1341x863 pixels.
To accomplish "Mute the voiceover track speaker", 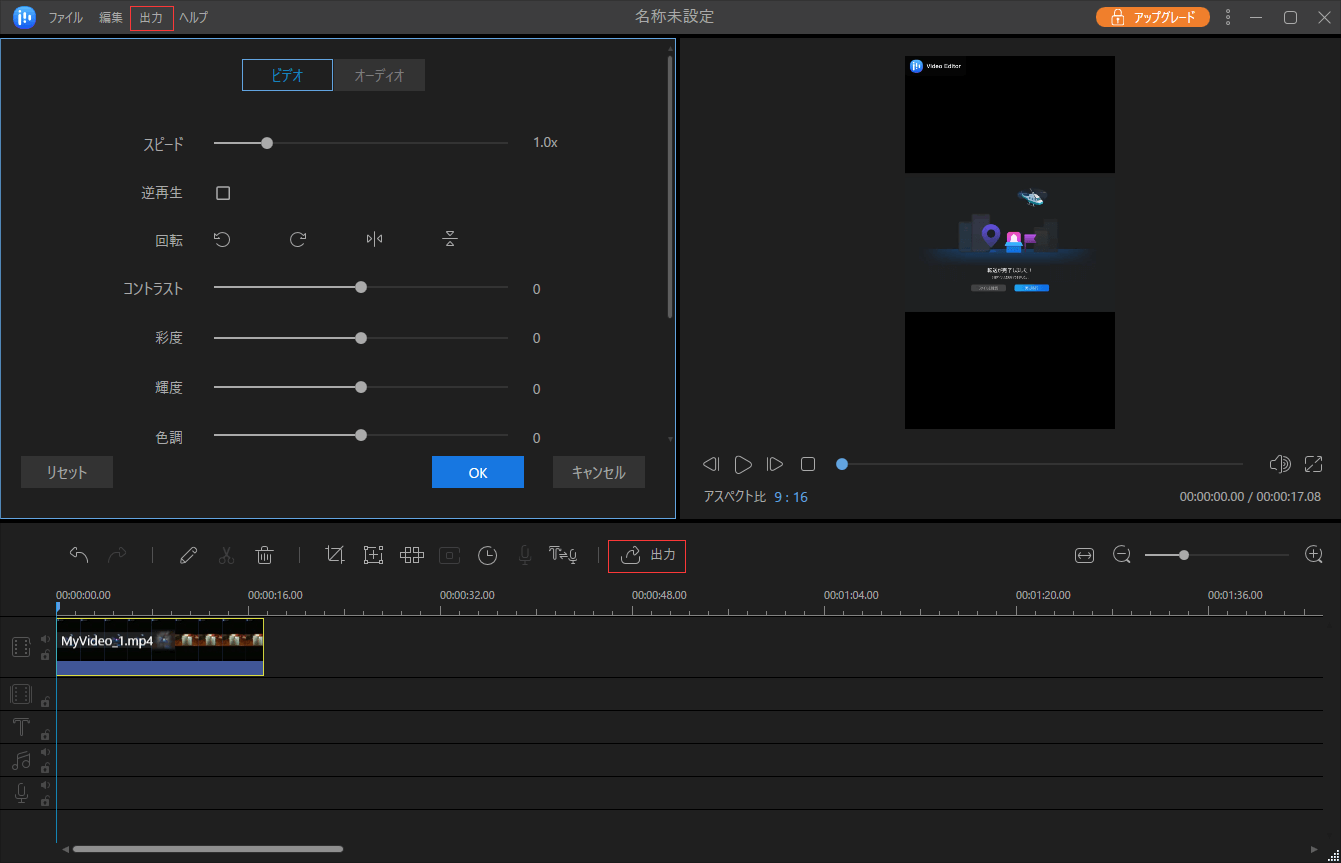I will [45, 785].
